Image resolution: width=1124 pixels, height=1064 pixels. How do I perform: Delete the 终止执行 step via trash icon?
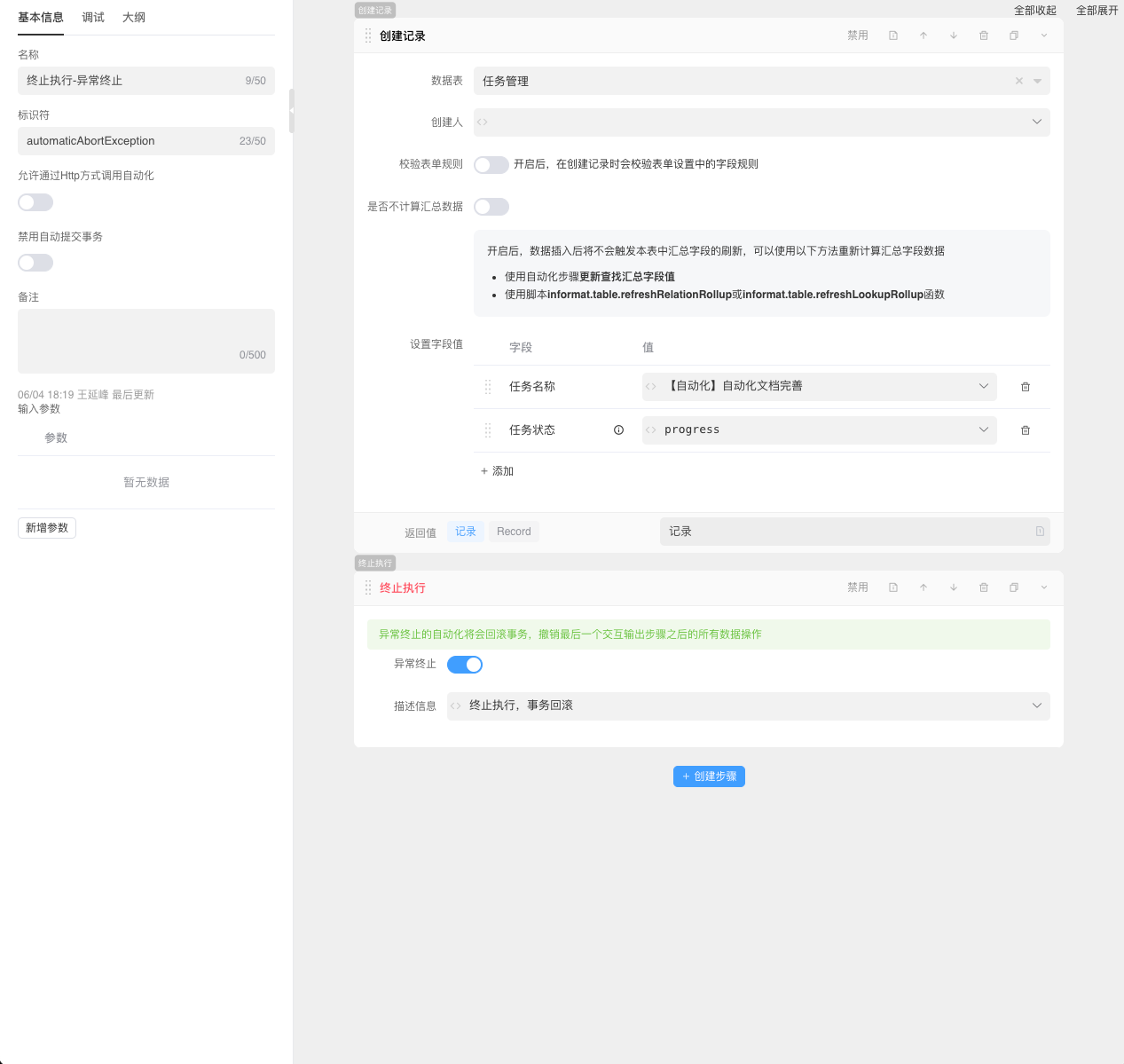point(984,587)
